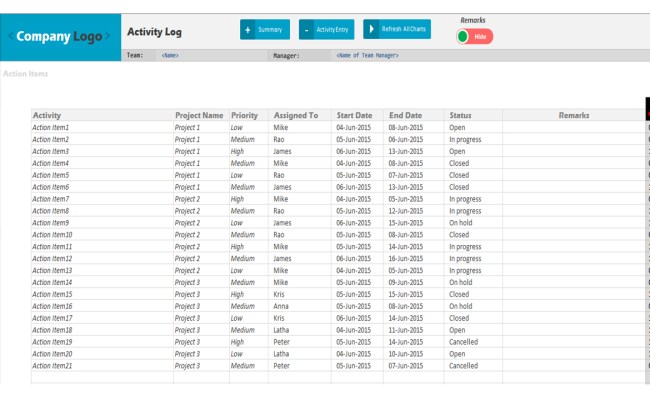The width and height of the screenshot is (650, 400).
Task: Open the Summary sheet button
Action: click(x=265, y=30)
